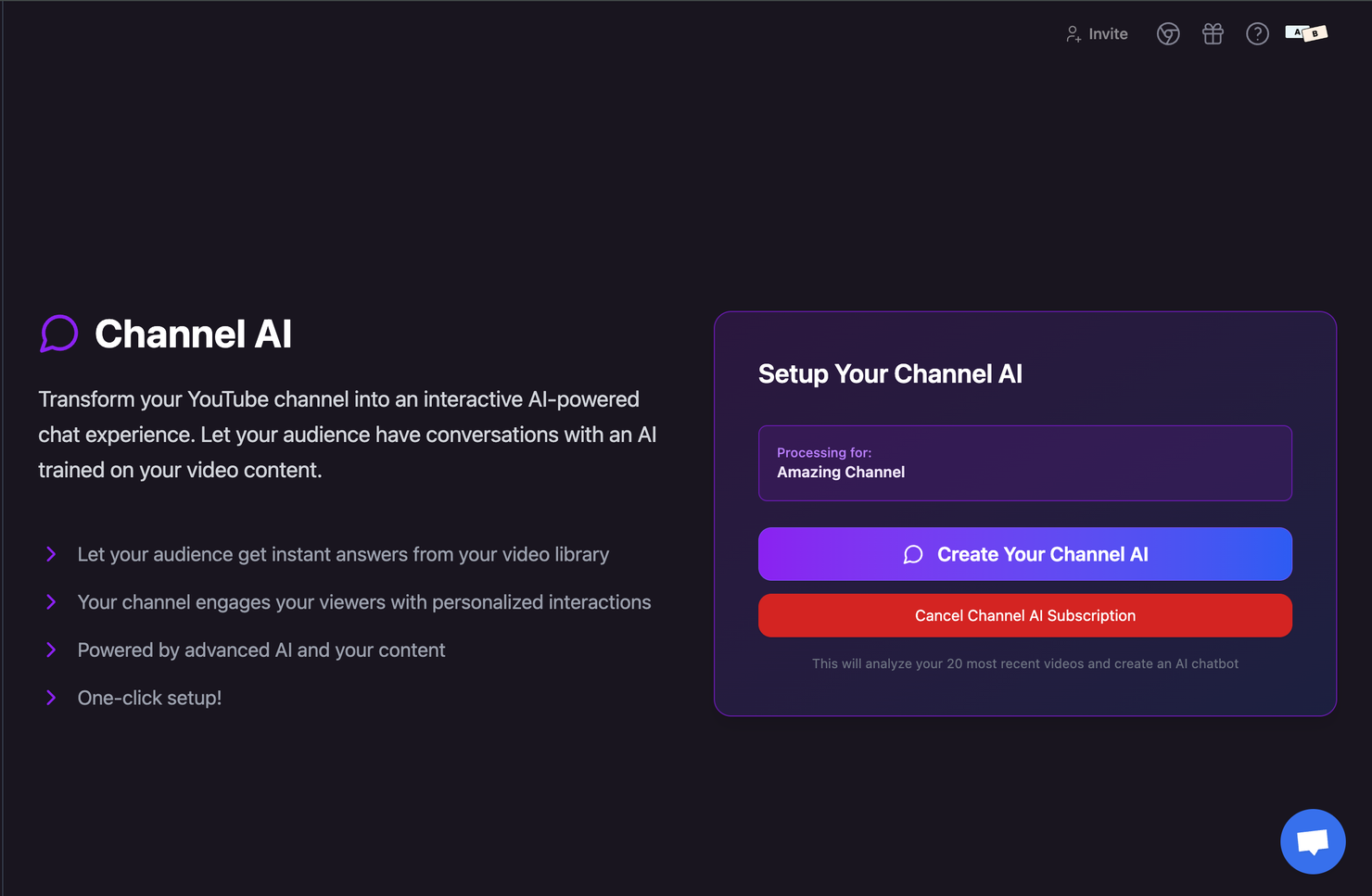Image resolution: width=1372 pixels, height=896 pixels.
Task: Click the chevron beside "Powered by advanced AI"
Action: point(51,650)
